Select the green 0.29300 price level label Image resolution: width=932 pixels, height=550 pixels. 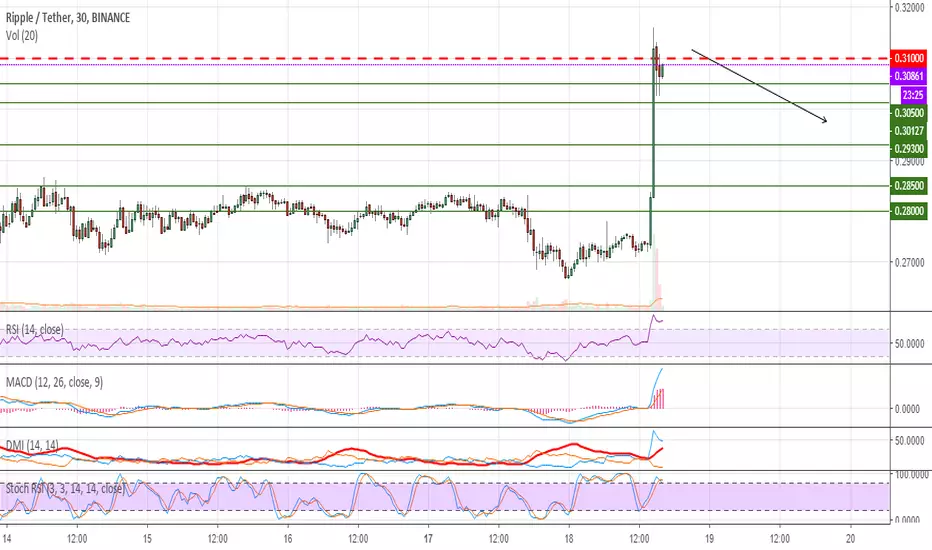(x=909, y=149)
